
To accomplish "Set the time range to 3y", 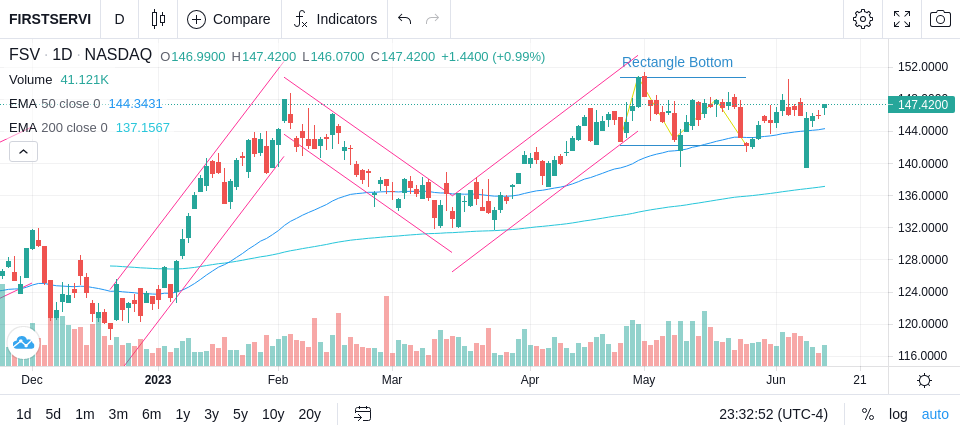I will [211, 414].
